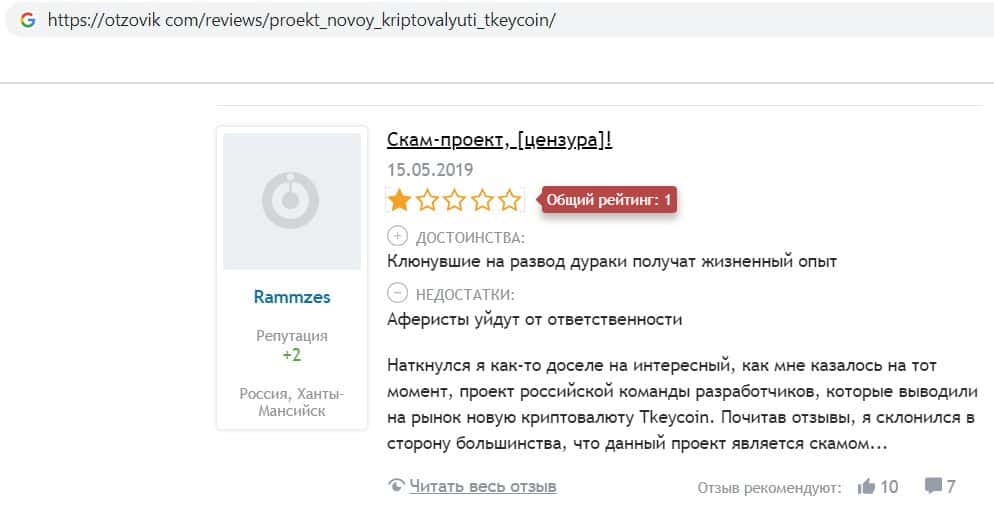Click the second empty rating star

[428, 200]
